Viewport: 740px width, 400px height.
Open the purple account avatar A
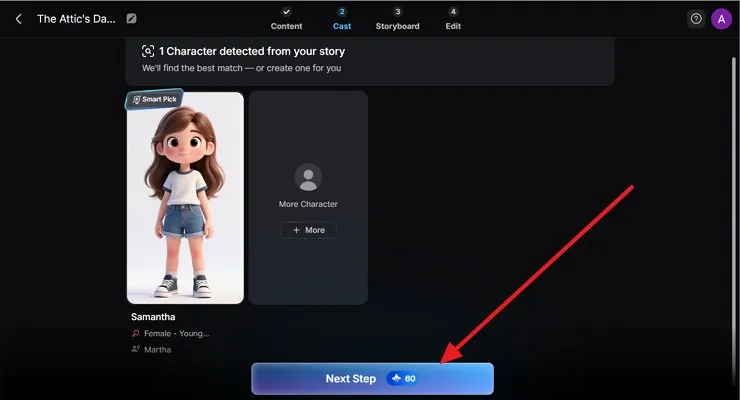point(721,19)
